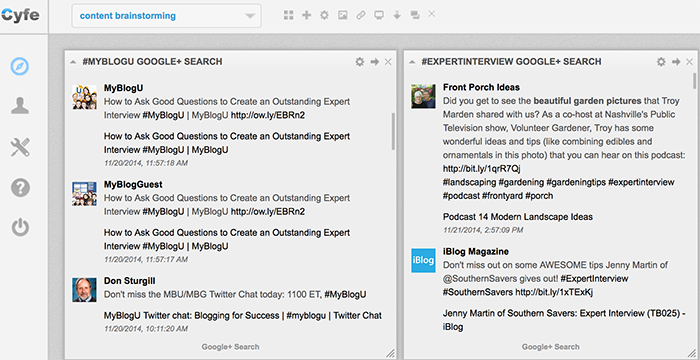Open the content brainstorming dashboard dropdown
Screen dimensions: 700x360
(167, 16)
